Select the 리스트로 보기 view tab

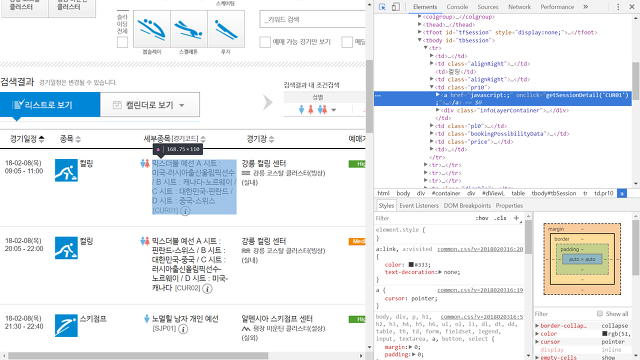(50, 105)
